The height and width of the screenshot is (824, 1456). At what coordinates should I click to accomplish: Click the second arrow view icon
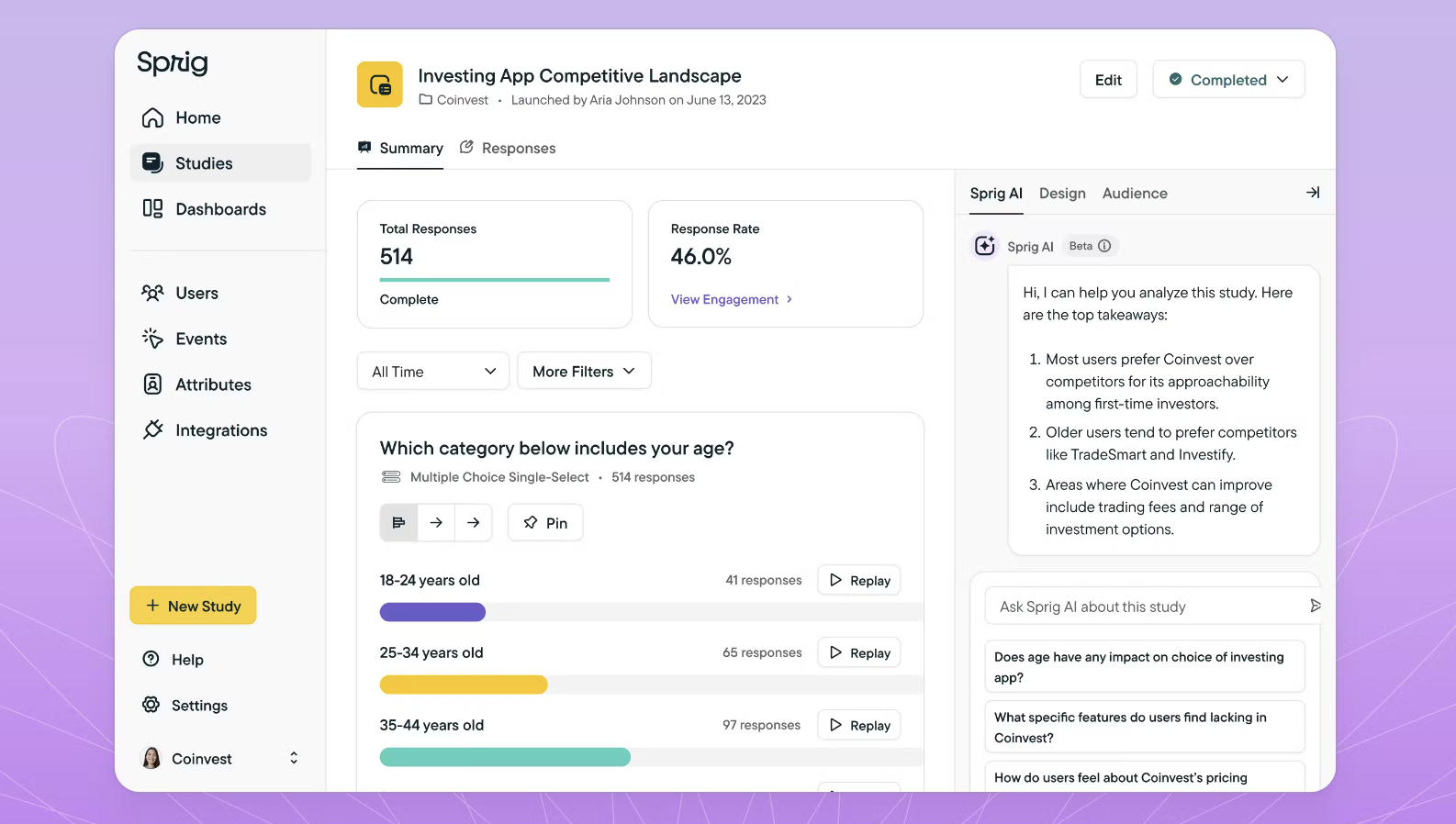[473, 522]
